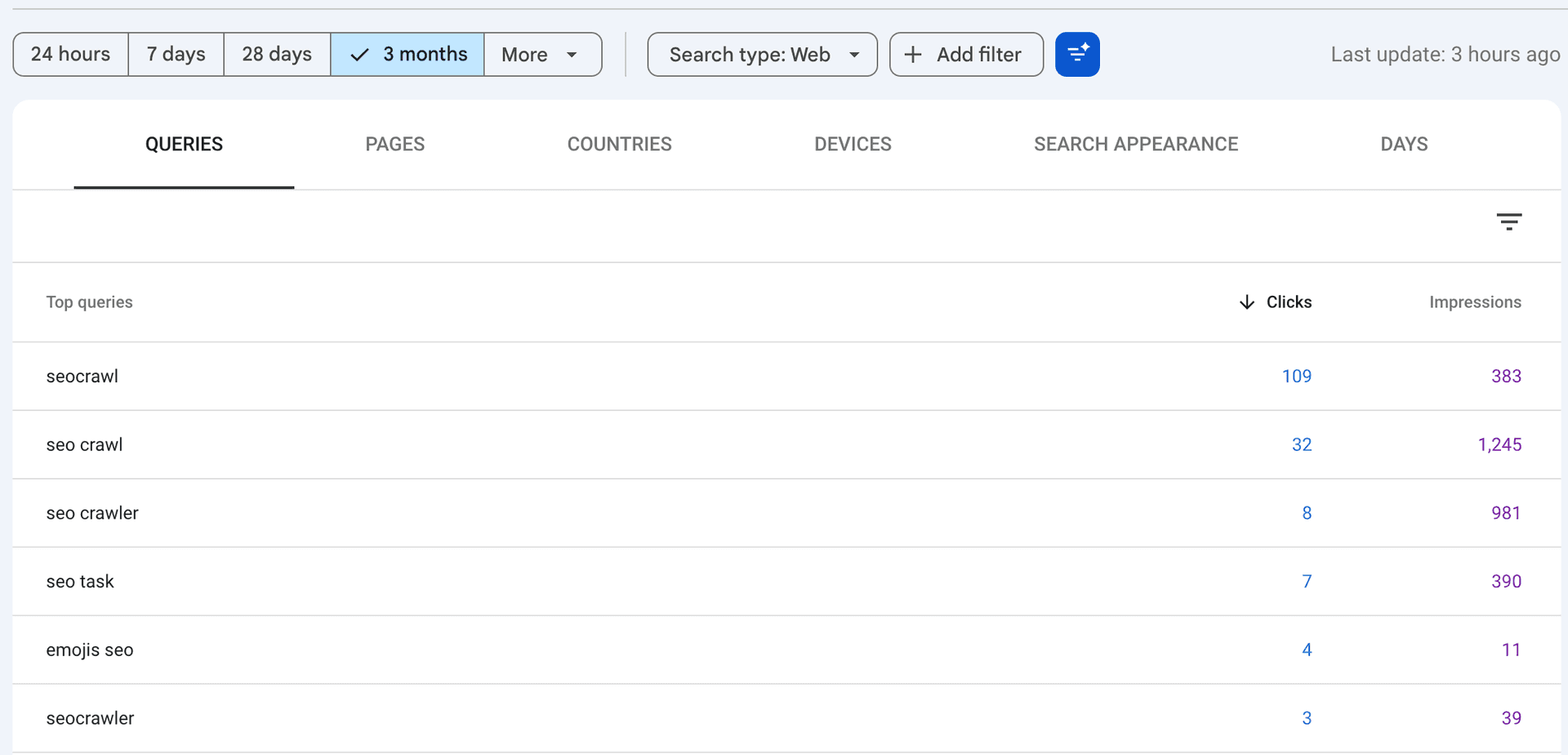Click the Add filter button
This screenshot has height=755, width=1568.
pyautogui.click(x=966, y=55)
